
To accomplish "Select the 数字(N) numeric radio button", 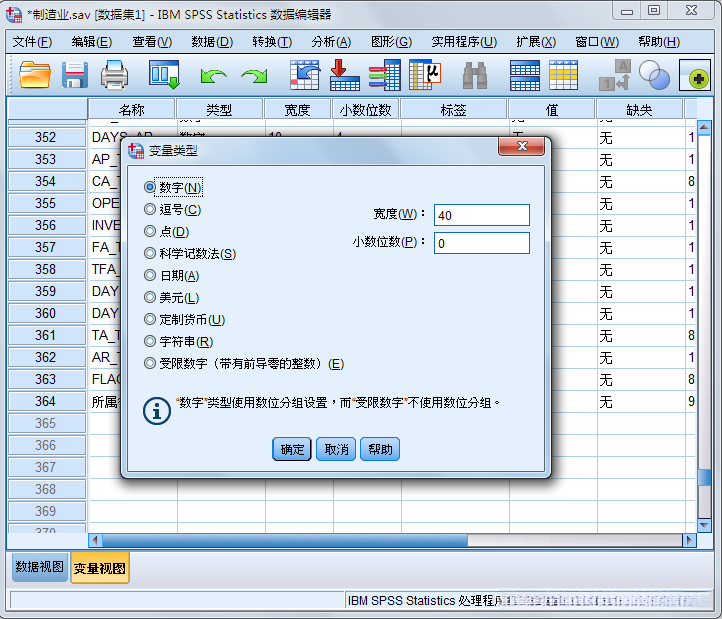I will pyautogui.click(x=150, y=187).
